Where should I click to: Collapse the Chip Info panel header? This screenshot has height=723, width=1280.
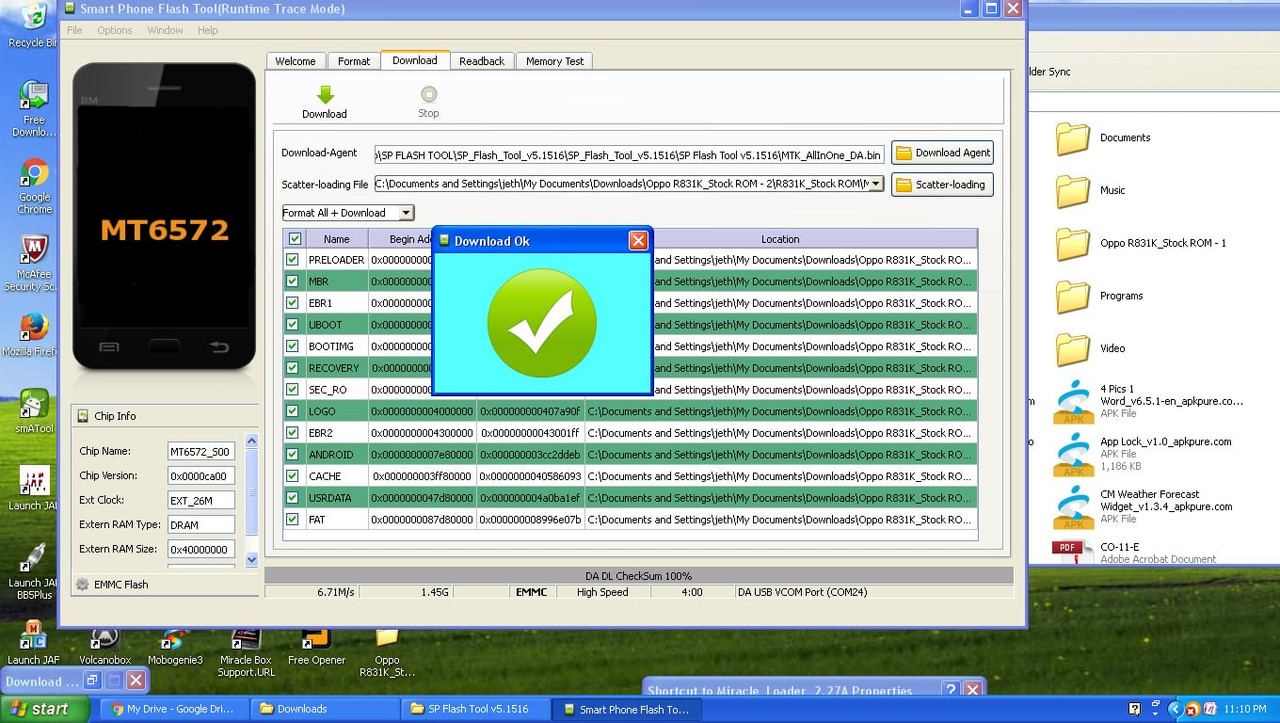165,416
